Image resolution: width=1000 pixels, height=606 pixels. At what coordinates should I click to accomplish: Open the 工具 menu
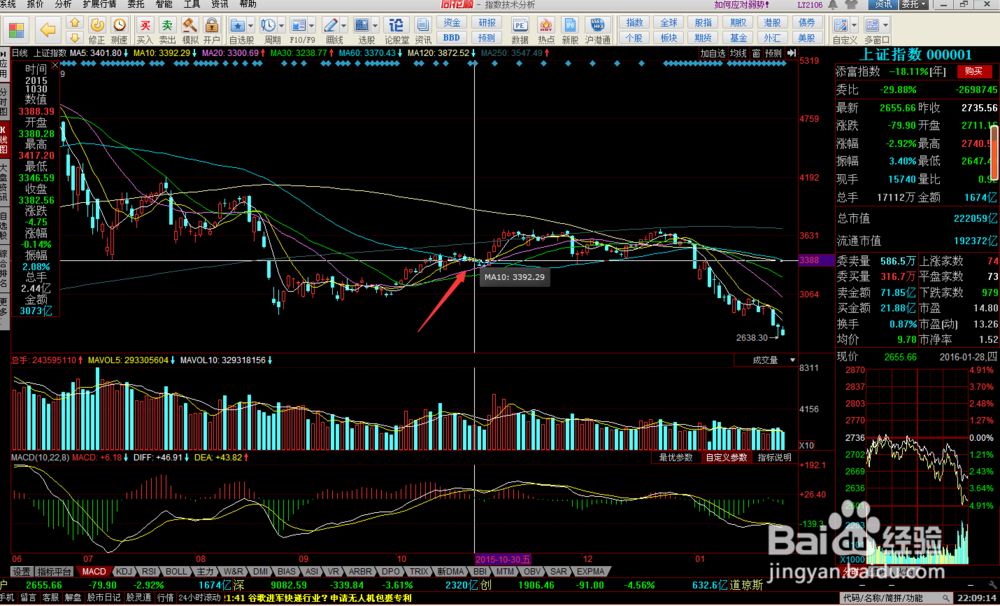pyautogui.click(x=191, y=4)
